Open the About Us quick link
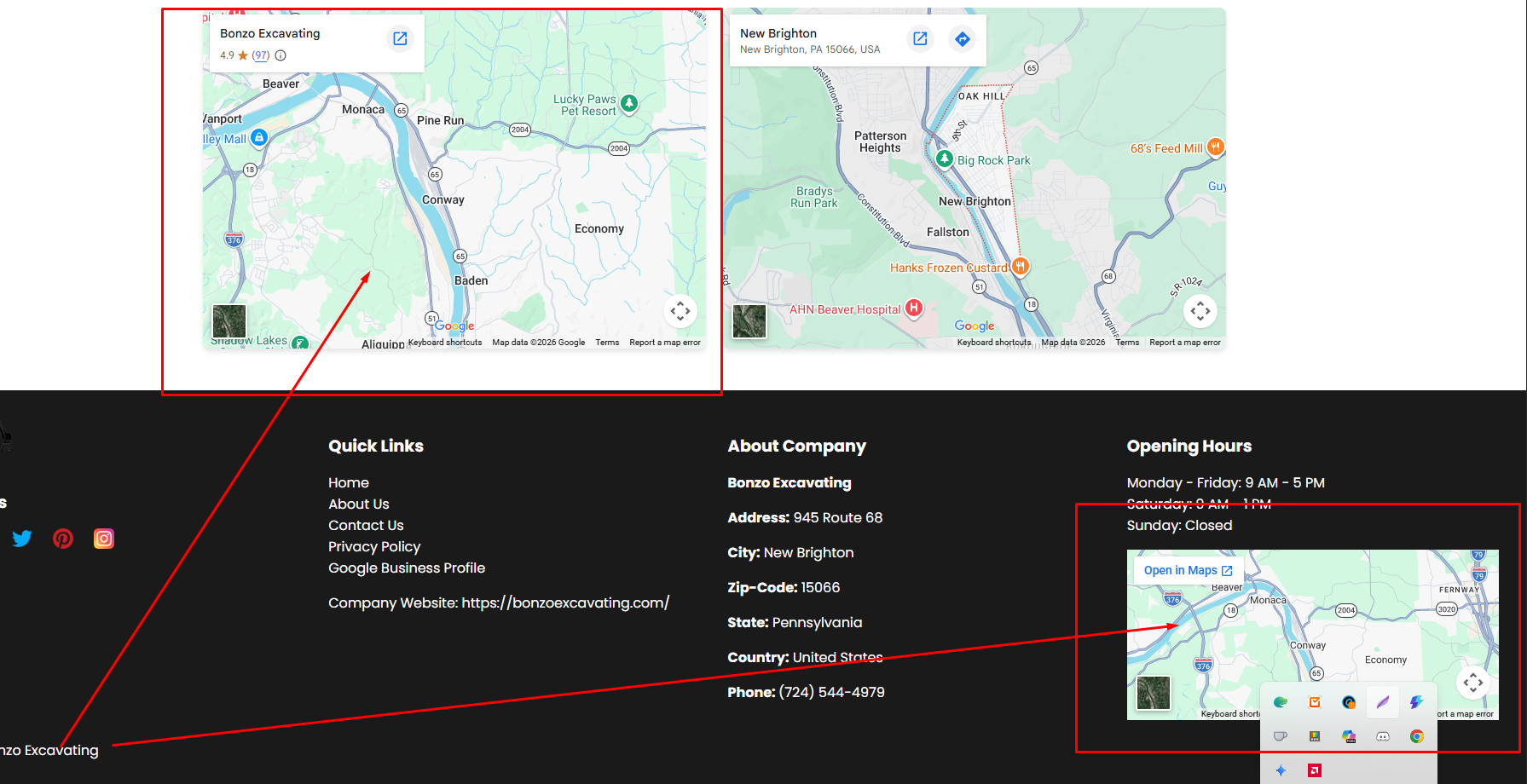This screenshot has width=1527, height=784. click(x=359, y=504)
